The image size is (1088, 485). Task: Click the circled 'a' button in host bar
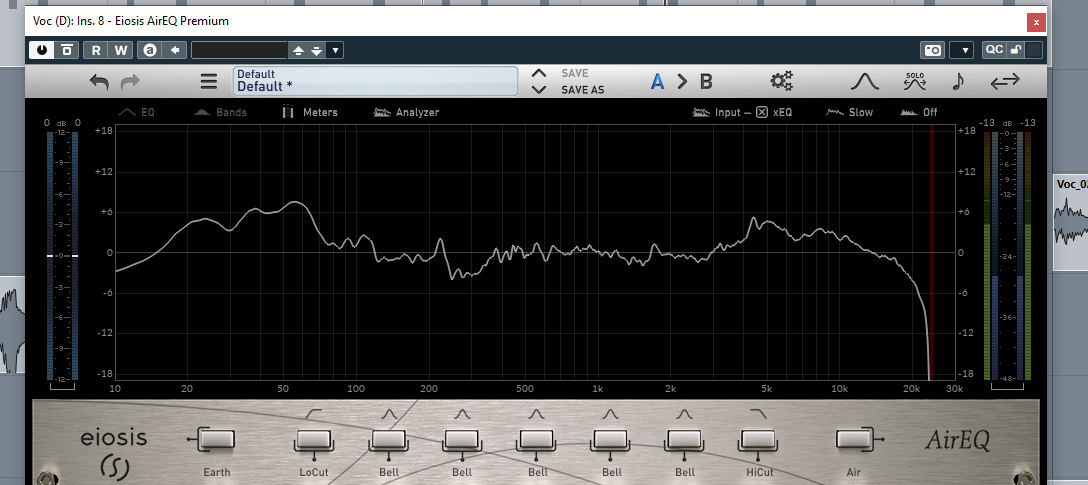click(150, 50)
